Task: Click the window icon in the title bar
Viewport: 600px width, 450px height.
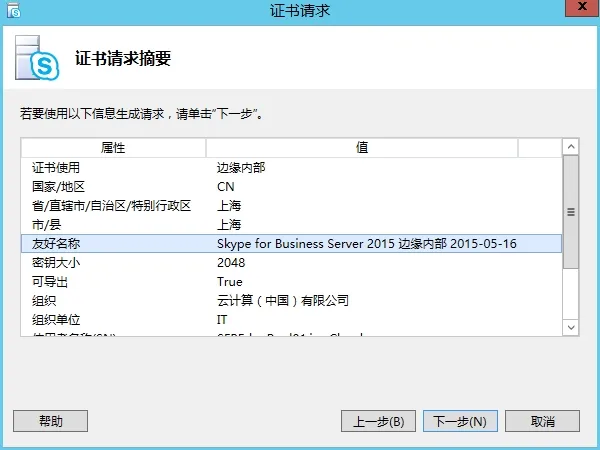Action: [14, 10]
